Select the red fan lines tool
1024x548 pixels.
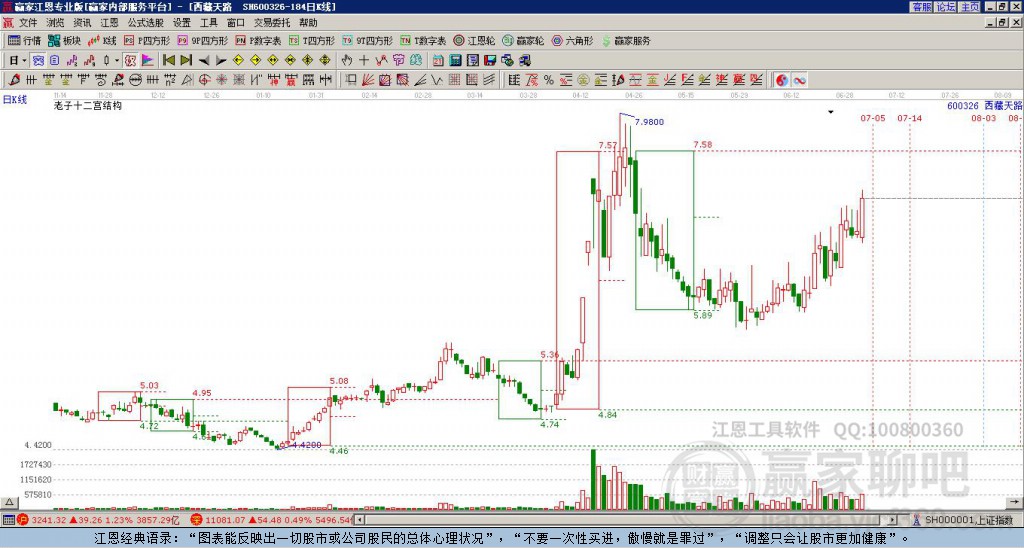[x=368, y=80]
